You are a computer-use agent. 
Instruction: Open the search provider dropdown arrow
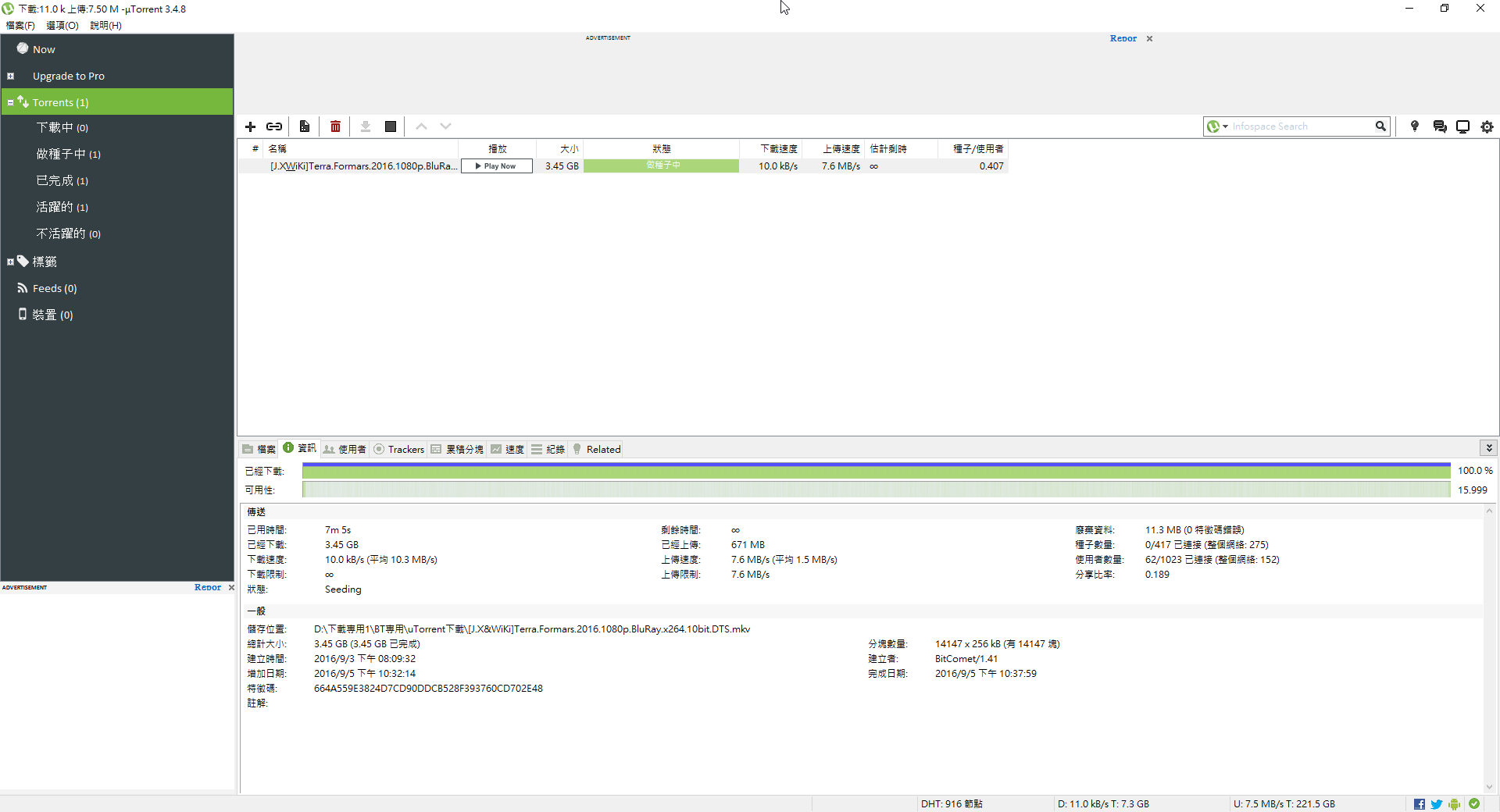(1225, 126)
